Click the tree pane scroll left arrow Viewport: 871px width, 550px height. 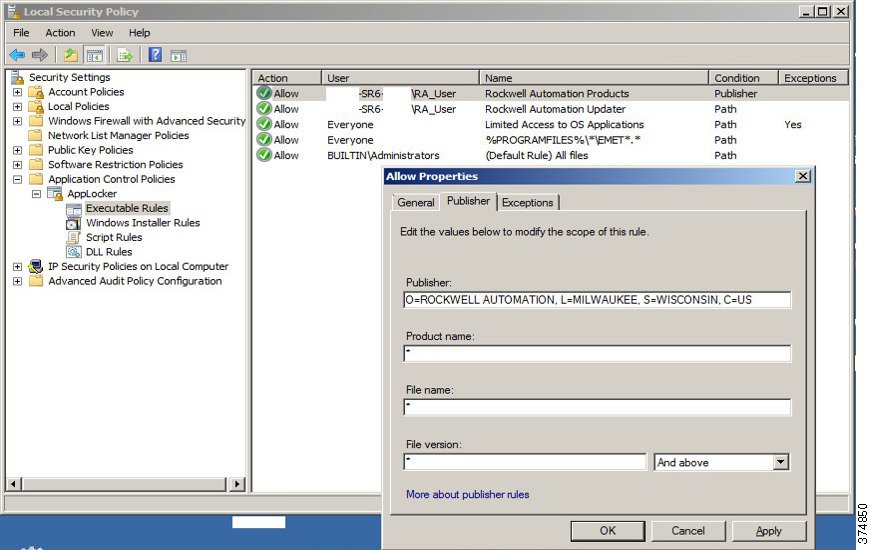coord(14,484)
